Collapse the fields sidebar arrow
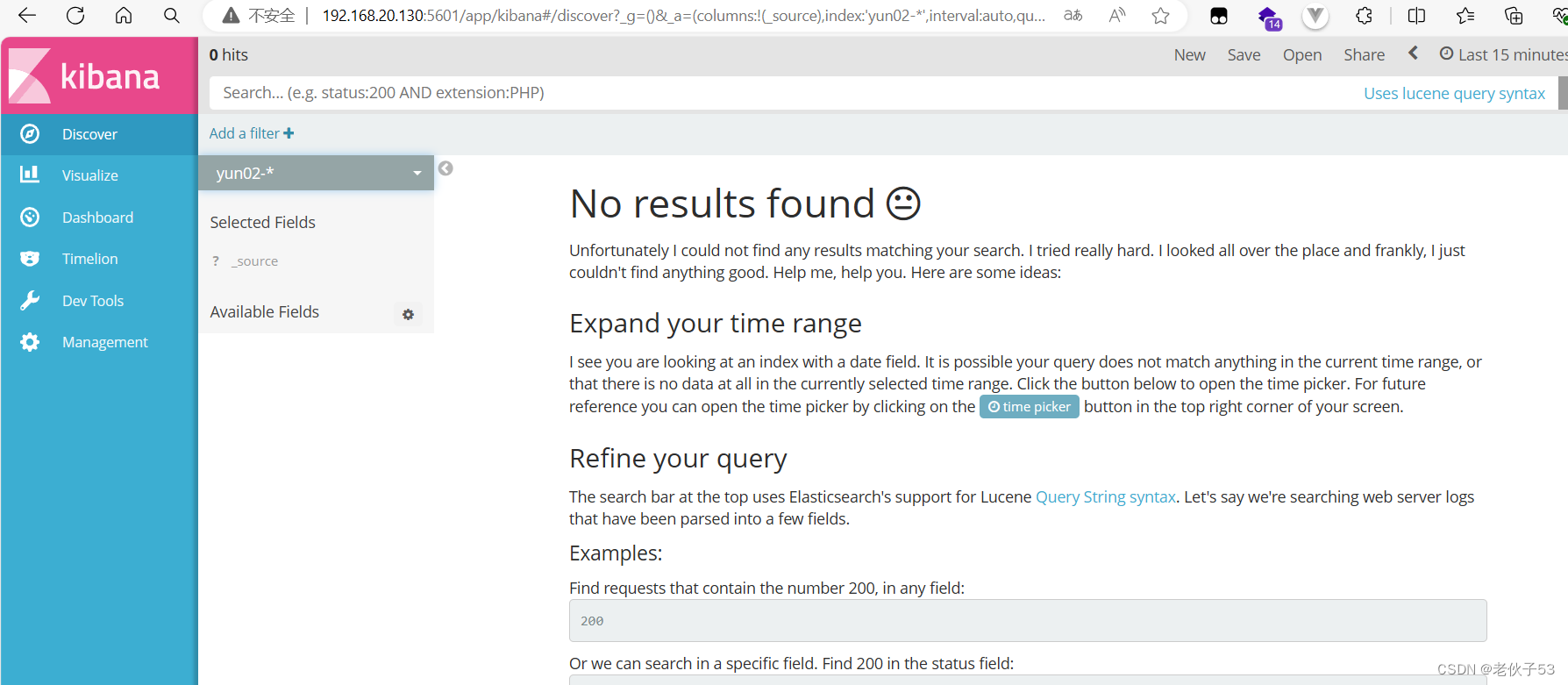Viewport: 1568px width, 685px height. click(x=445, y=168)
